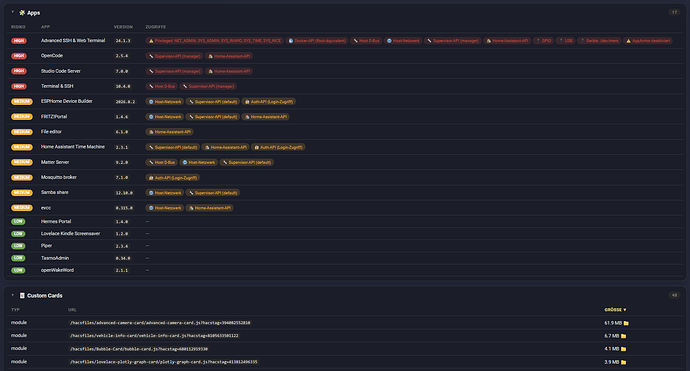Click the RISIKO column header

(18, 27)
